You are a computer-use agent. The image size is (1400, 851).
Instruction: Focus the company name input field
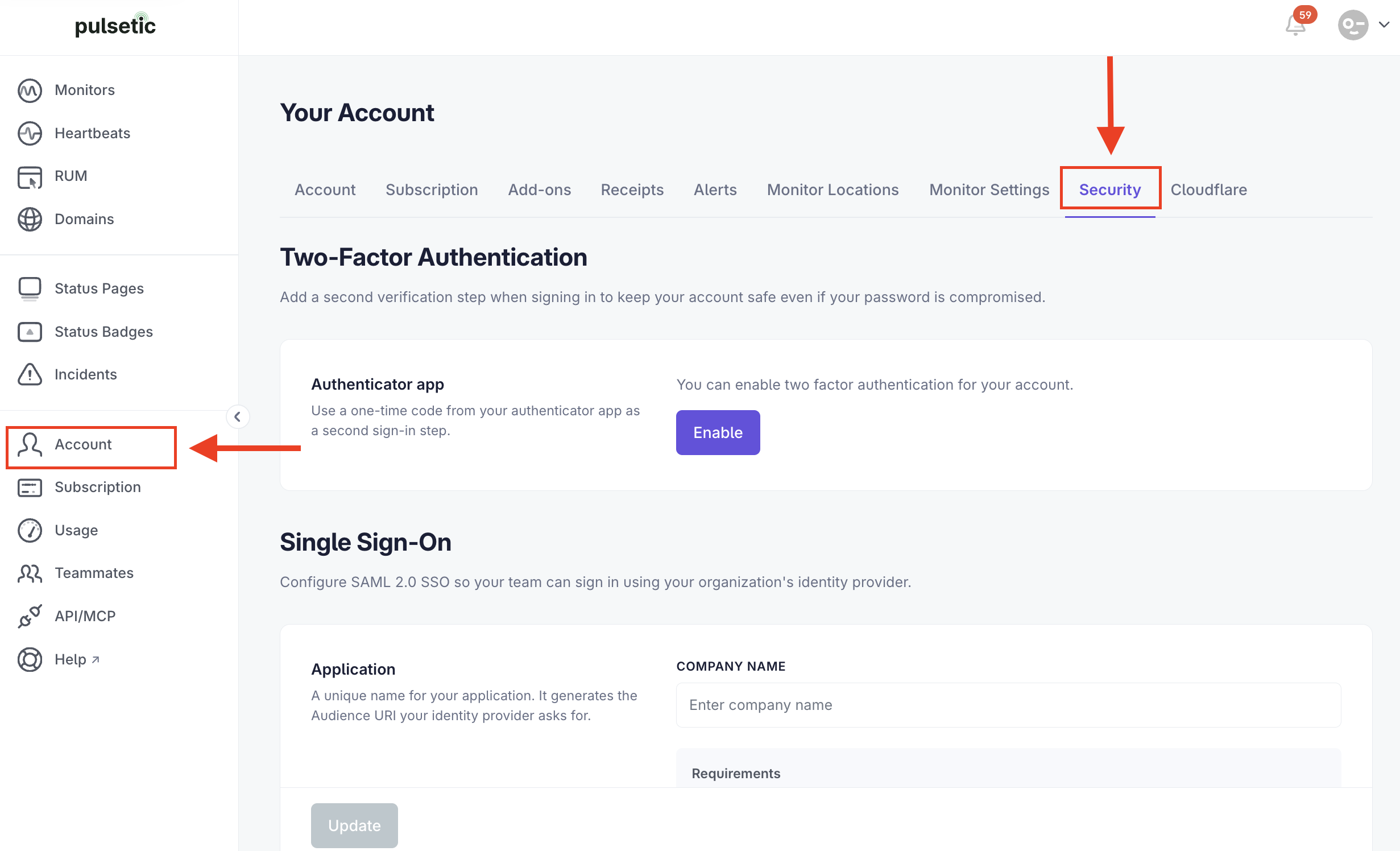point(1008,705)
